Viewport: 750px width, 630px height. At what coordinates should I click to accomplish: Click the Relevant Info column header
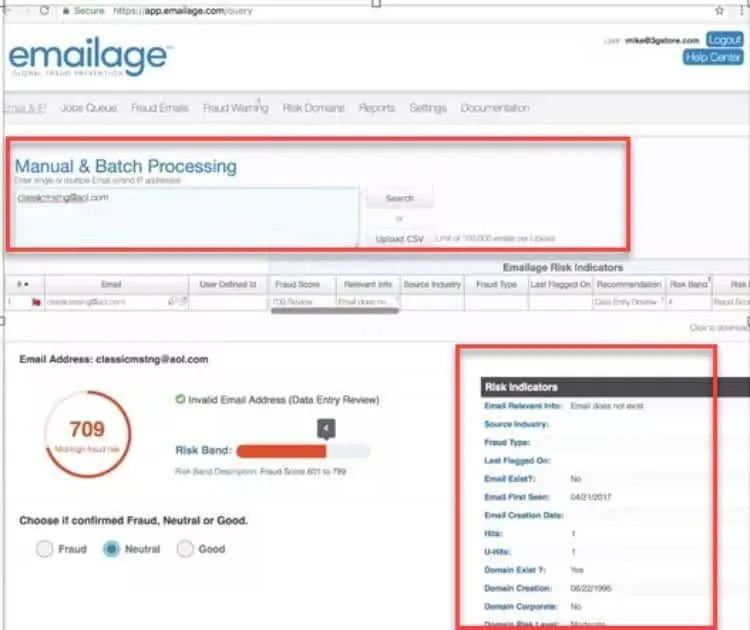pos(368,284)
